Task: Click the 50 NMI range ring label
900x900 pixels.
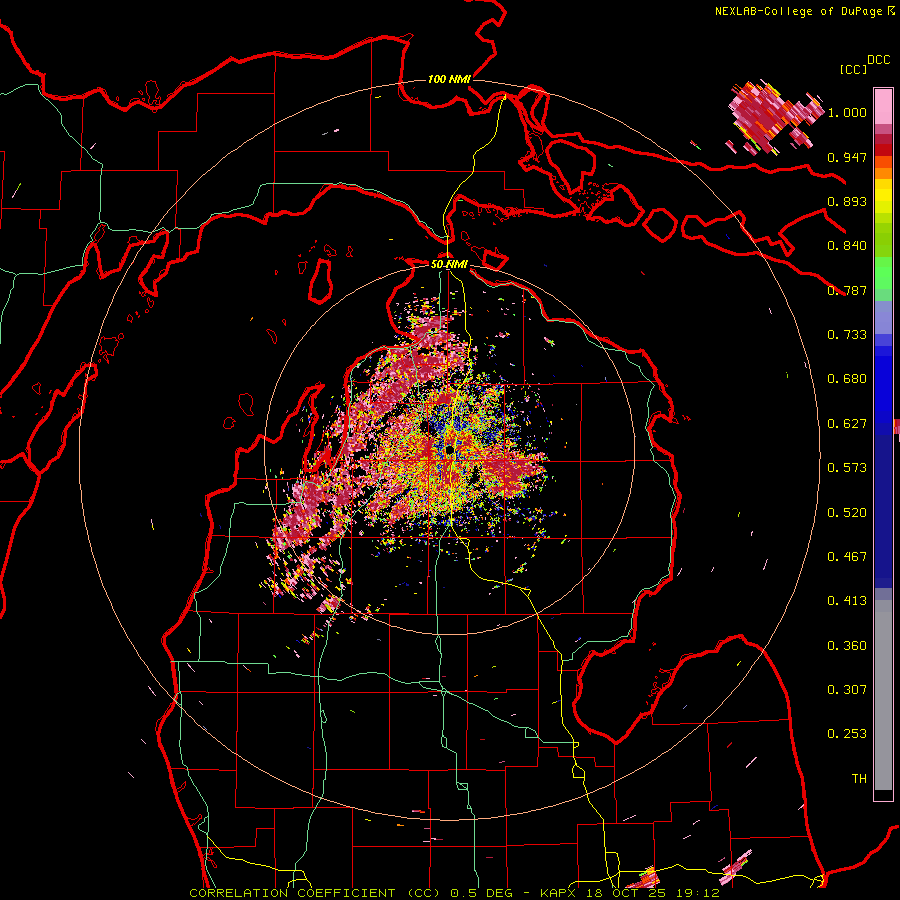Action: pos(449,264)
